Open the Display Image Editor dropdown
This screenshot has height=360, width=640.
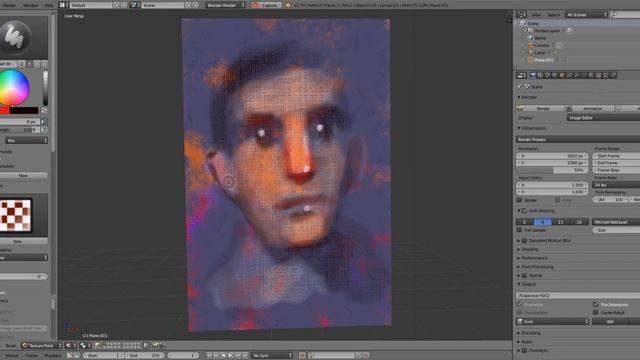pyautogui.click(x=603, y=118)
